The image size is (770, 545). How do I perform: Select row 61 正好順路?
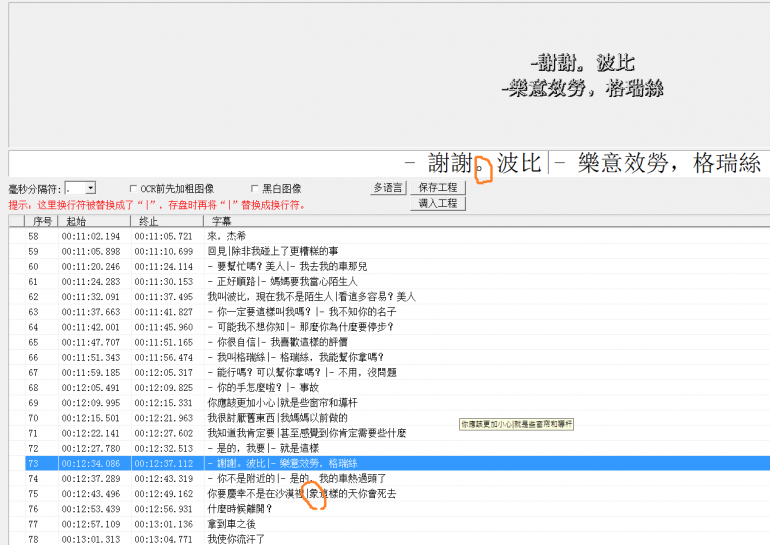coord(397,282)
